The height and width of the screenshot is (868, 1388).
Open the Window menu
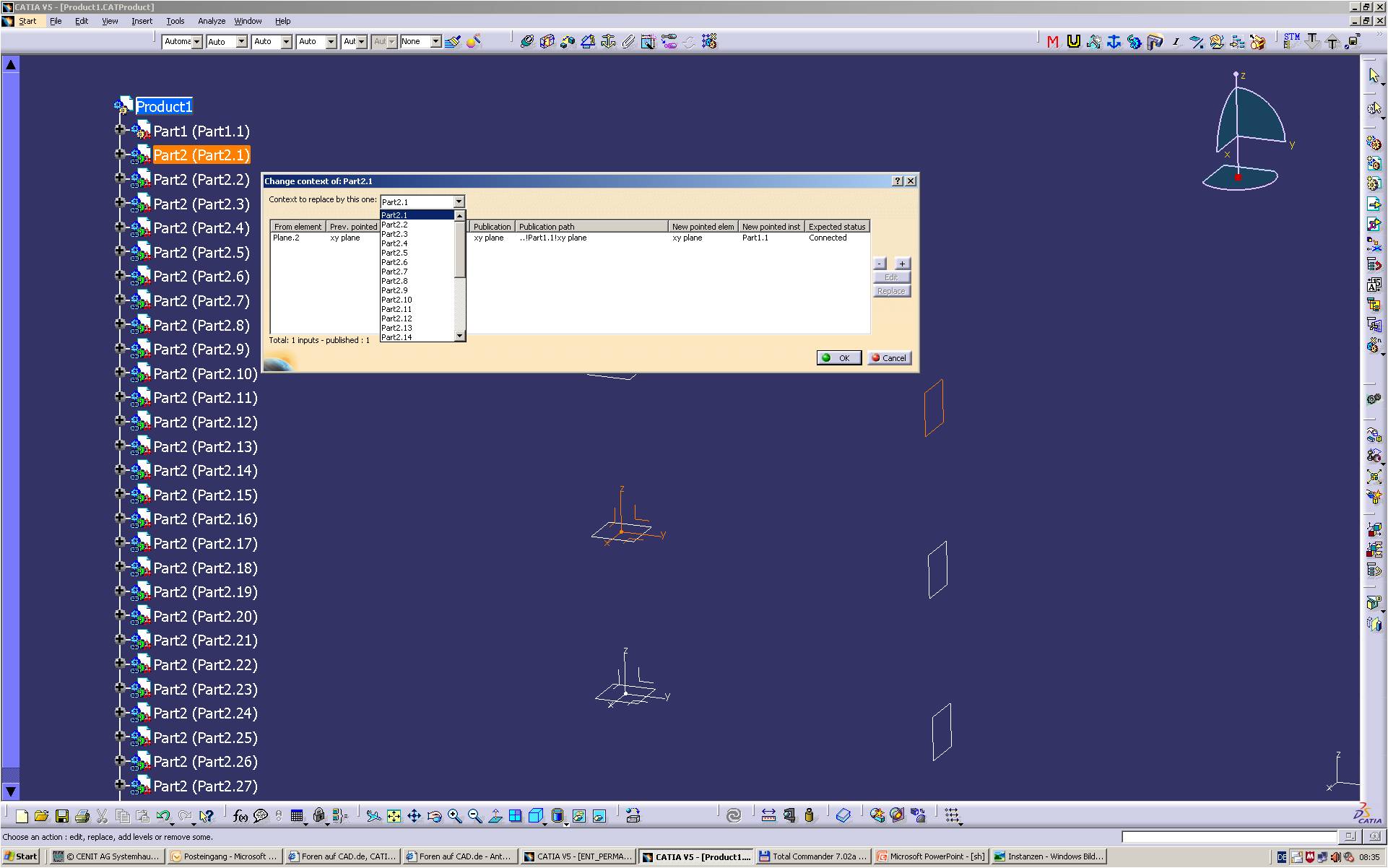click(248, 21)
